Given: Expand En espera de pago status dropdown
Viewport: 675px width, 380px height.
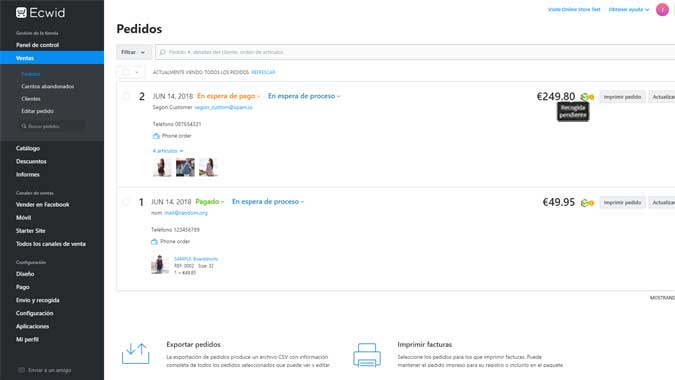Looking at the screenshot, I should coord(229,96).
